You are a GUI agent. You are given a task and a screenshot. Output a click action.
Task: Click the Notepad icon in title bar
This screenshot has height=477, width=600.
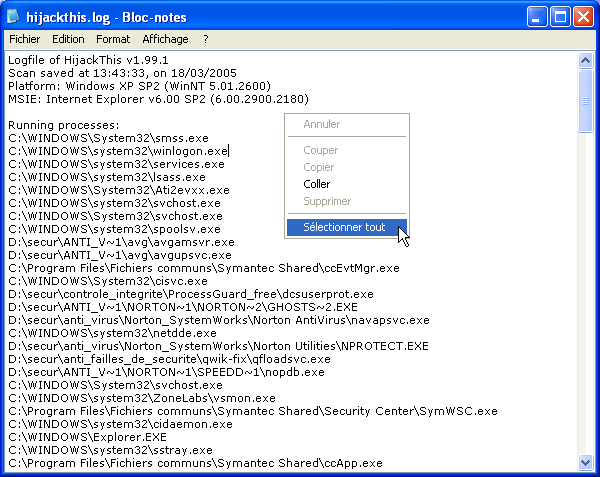[13, 17]
